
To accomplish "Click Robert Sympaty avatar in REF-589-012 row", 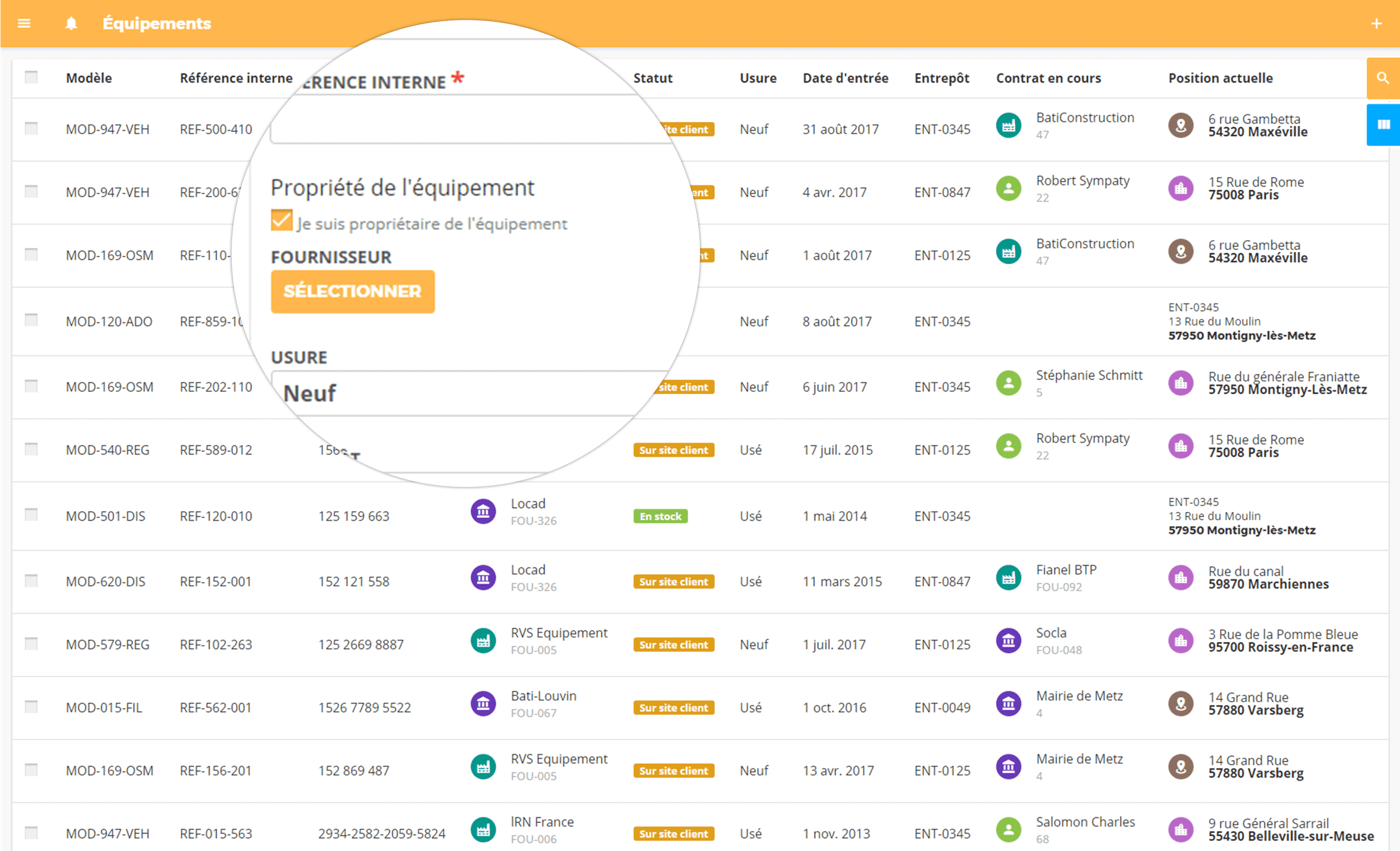I will pyautogui.click(x=1008, y=445).
